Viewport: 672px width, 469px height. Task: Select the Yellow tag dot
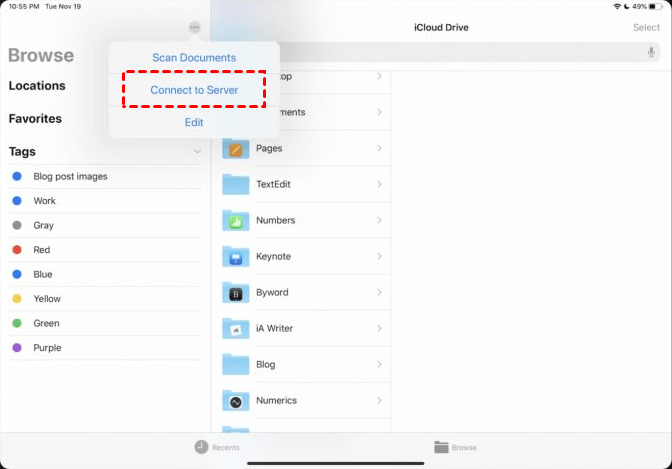point(17,298)
